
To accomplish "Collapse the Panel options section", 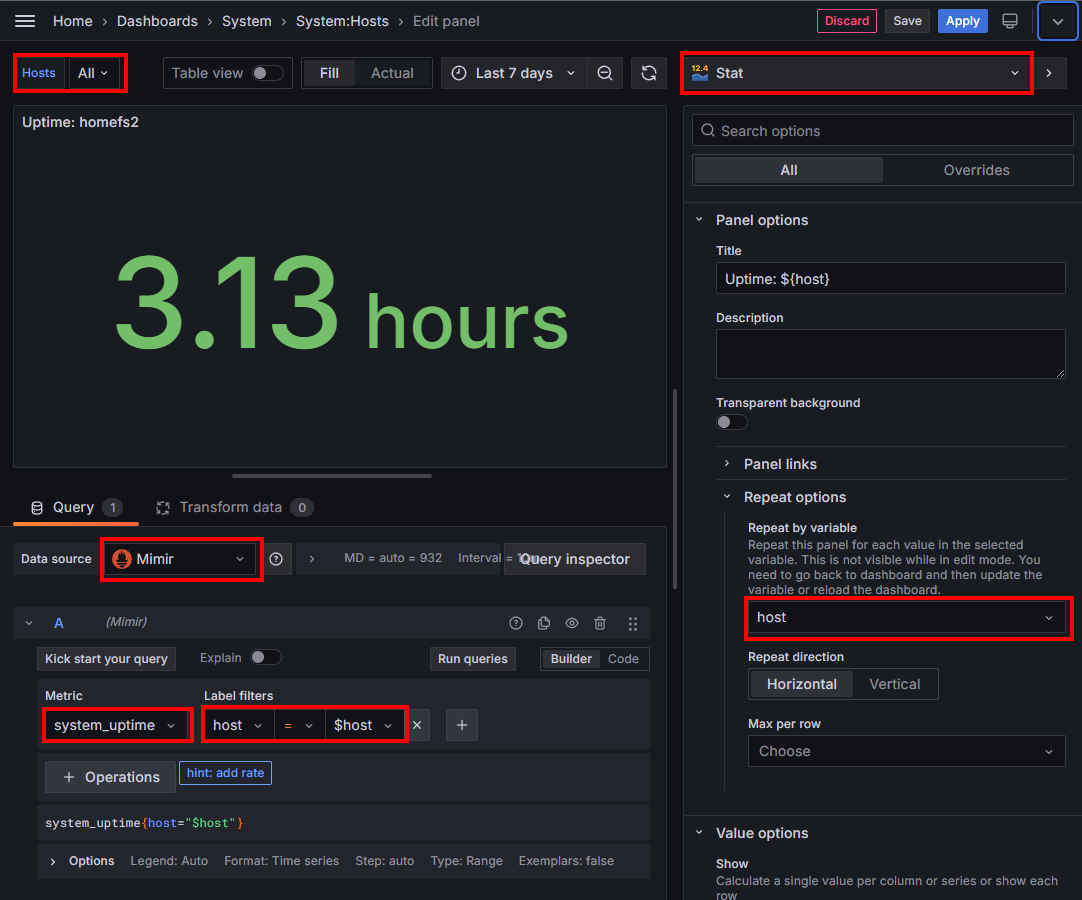I will point(699,219).
